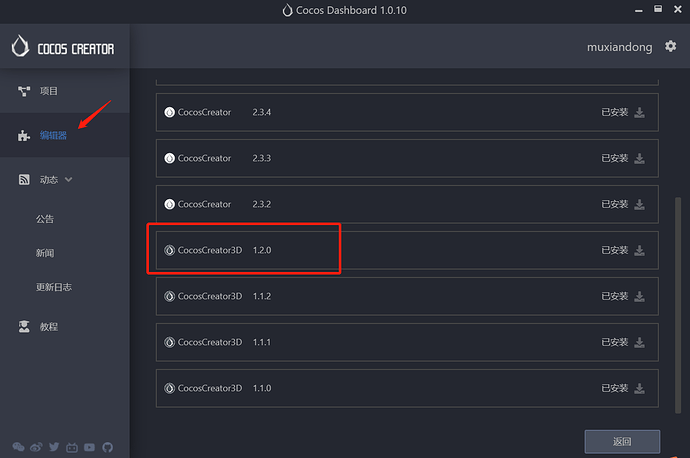Screen dimensions: 690x458
Task: Select the 编辑器 sidebar tab
Action: pos(53,135)
